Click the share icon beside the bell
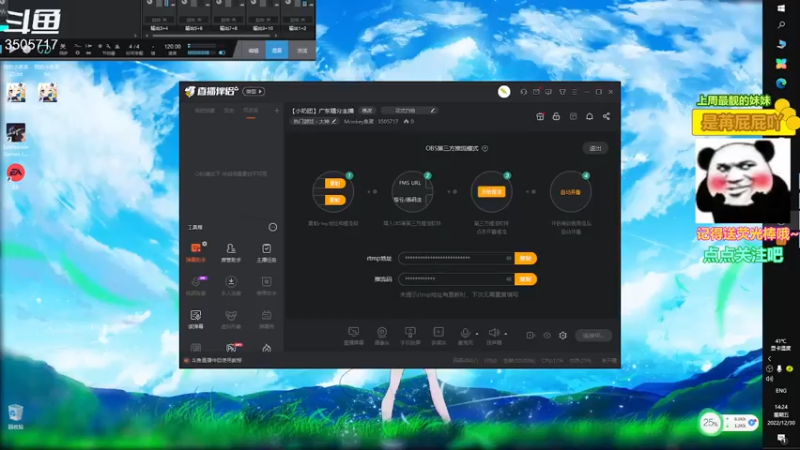Viewport: 800px width, 450px height. coord(606,116)
